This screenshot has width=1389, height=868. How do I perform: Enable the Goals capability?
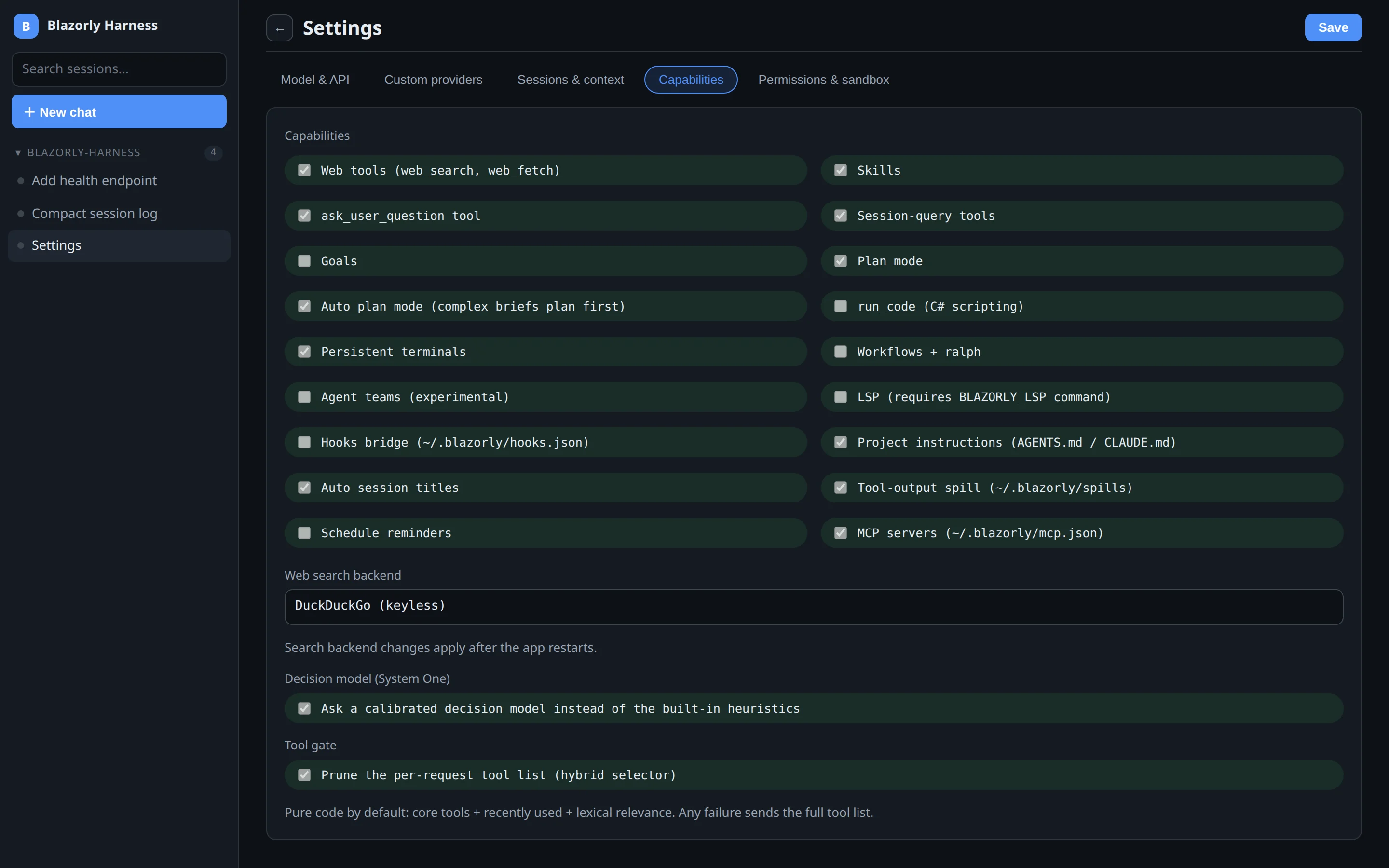pyautogui.click(x=304, y=261)
